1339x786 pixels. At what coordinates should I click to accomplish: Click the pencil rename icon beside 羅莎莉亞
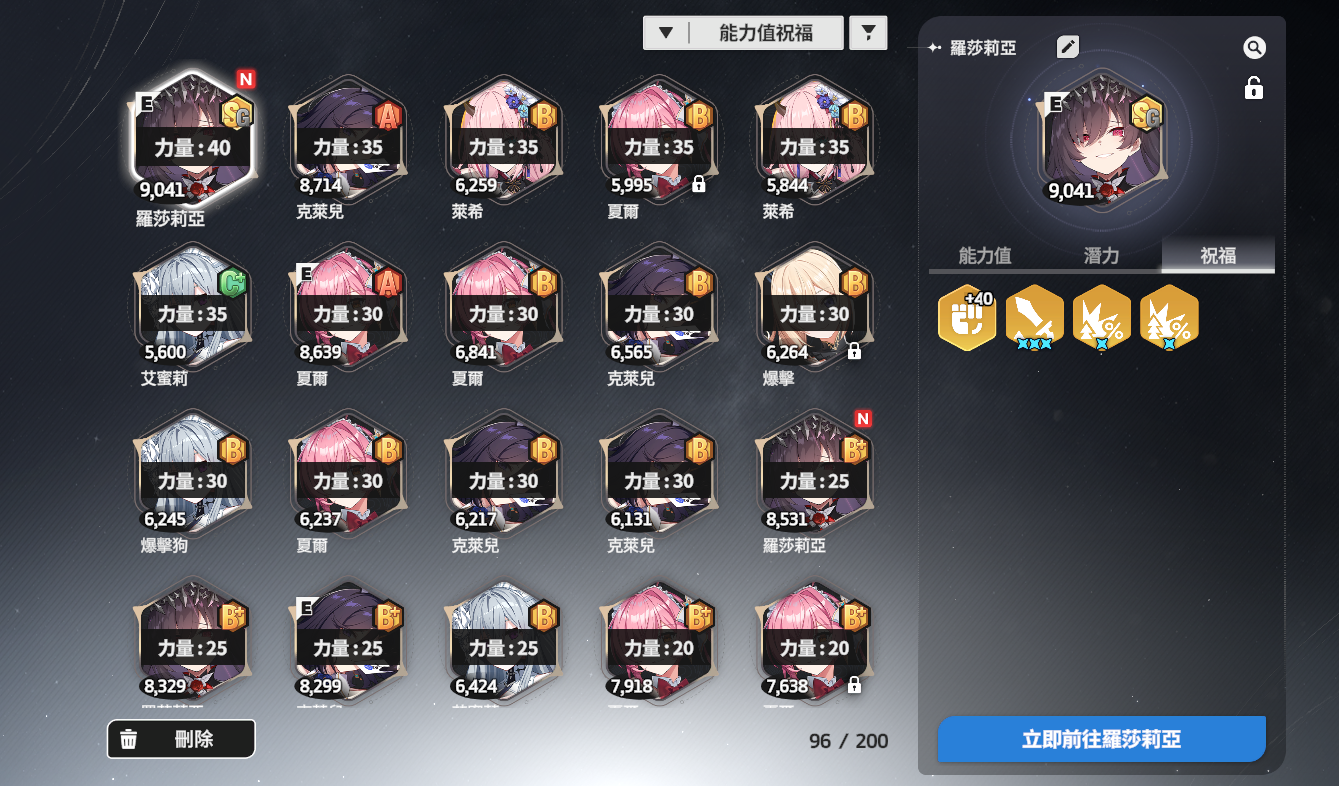coord(1068,46)
